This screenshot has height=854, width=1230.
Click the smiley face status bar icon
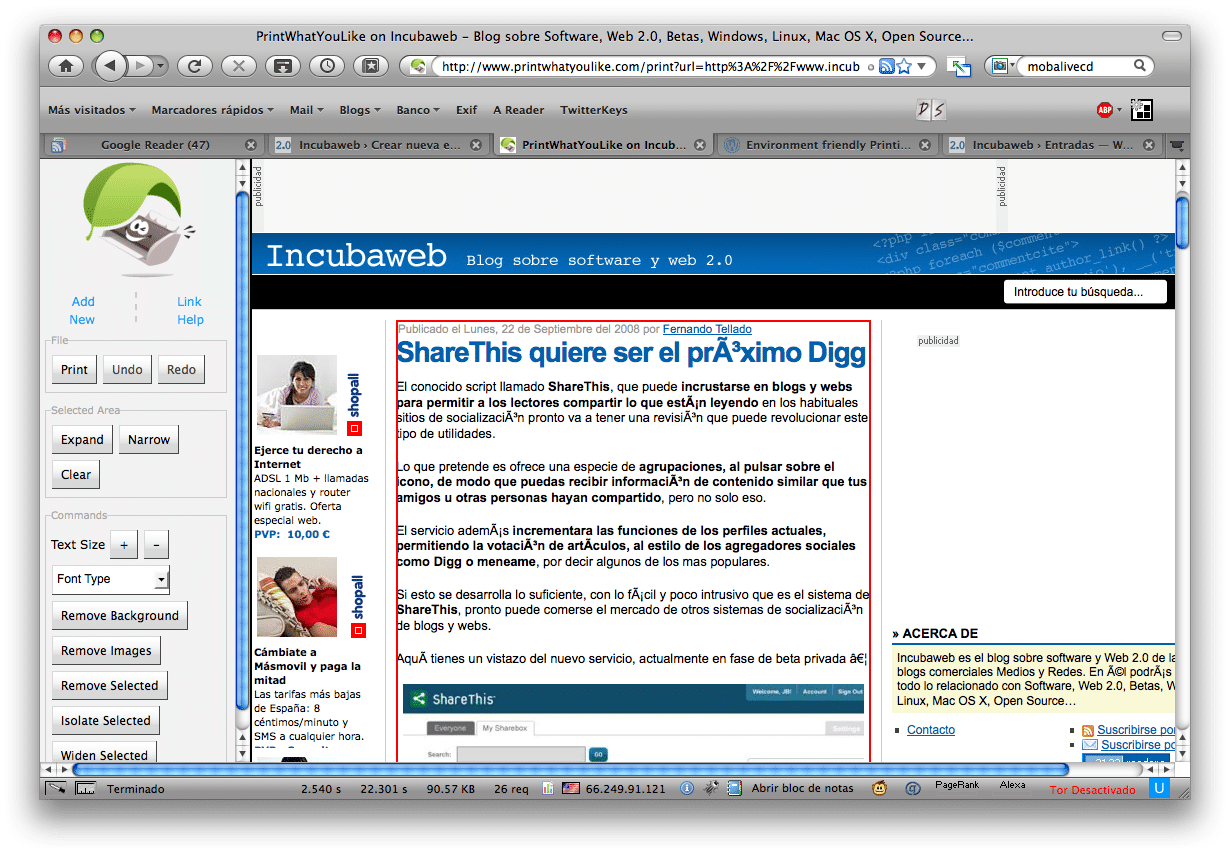coord(879,788)
